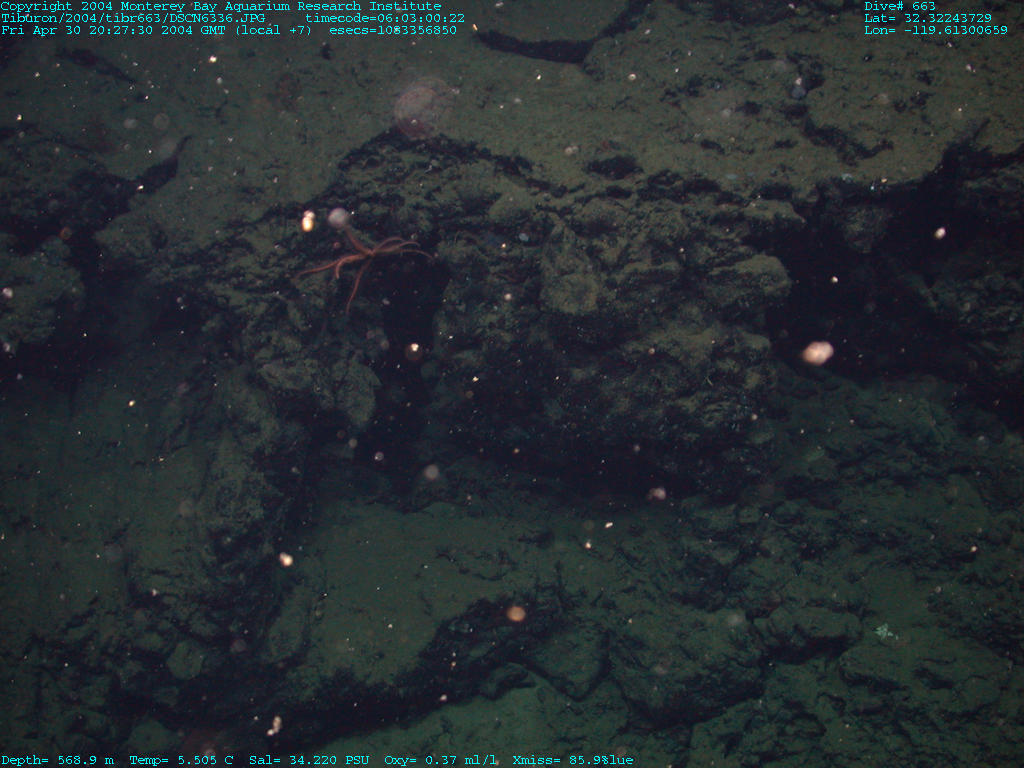
Task: Click the Oxy= 0.37 ml/l value
Action: click(440, 760)
